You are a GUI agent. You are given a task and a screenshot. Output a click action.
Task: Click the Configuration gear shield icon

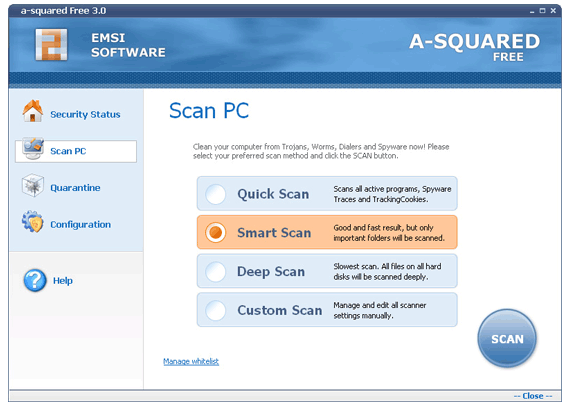(x=32, y=222)
